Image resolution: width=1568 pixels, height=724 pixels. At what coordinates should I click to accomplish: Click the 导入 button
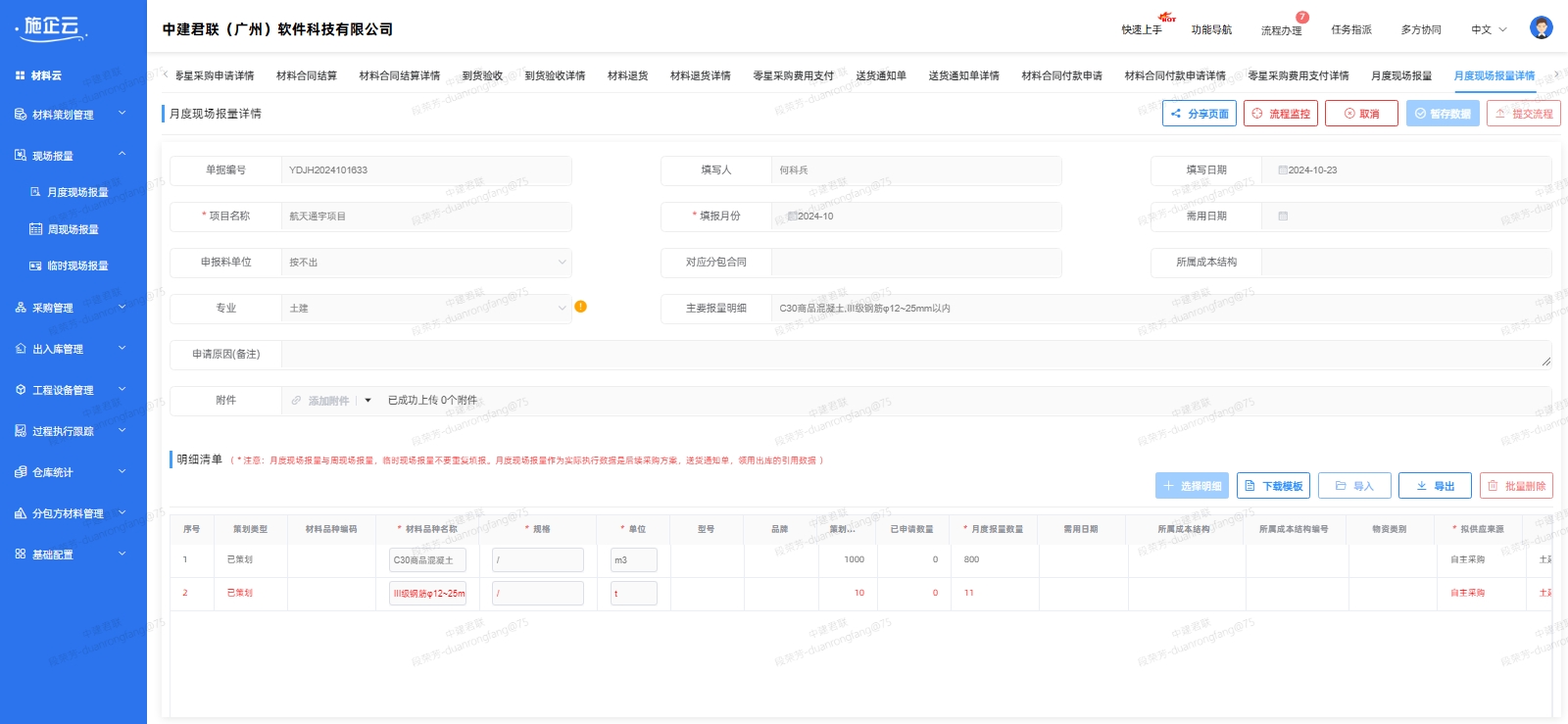1354,486
